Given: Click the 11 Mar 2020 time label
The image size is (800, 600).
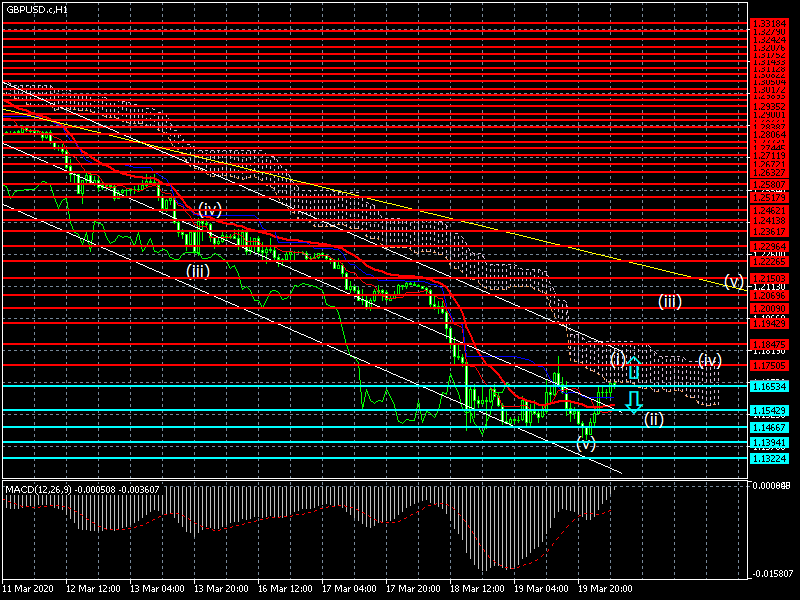Looking at the screenshot, I should 28,588.
